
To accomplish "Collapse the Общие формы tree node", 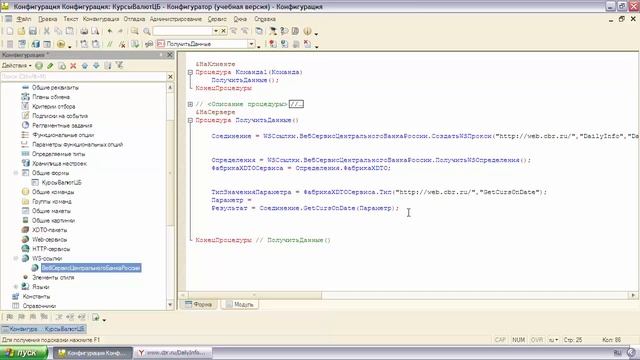I will click(x=16, y=173).
